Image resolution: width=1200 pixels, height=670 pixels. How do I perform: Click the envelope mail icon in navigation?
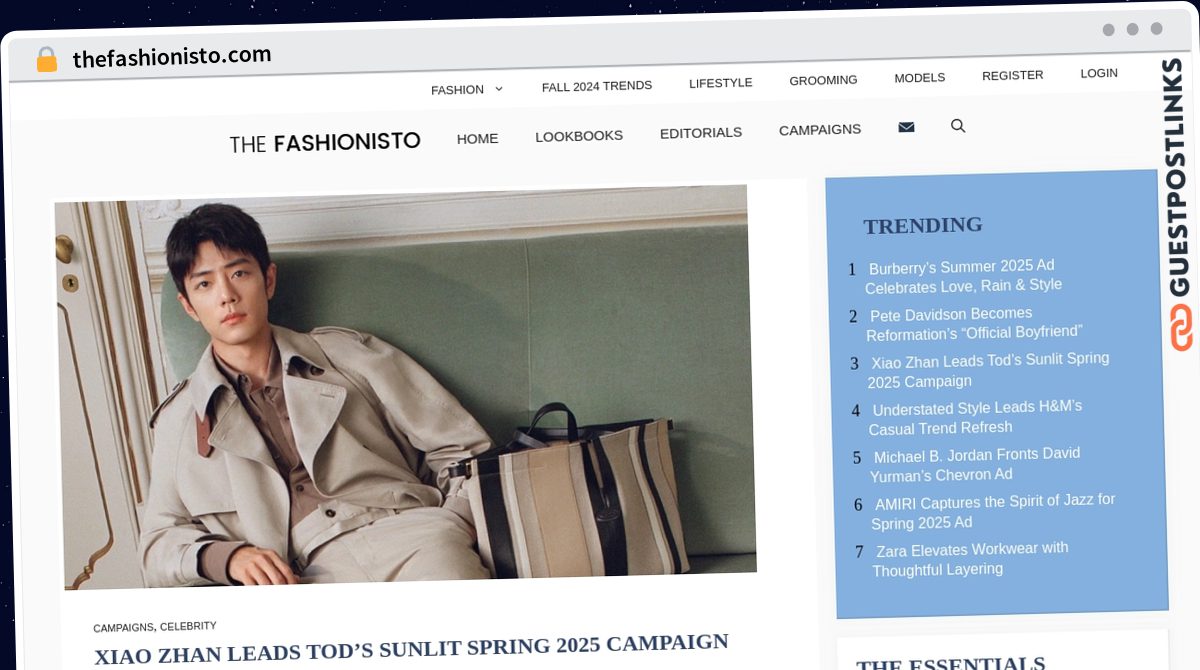coord(906,127)
